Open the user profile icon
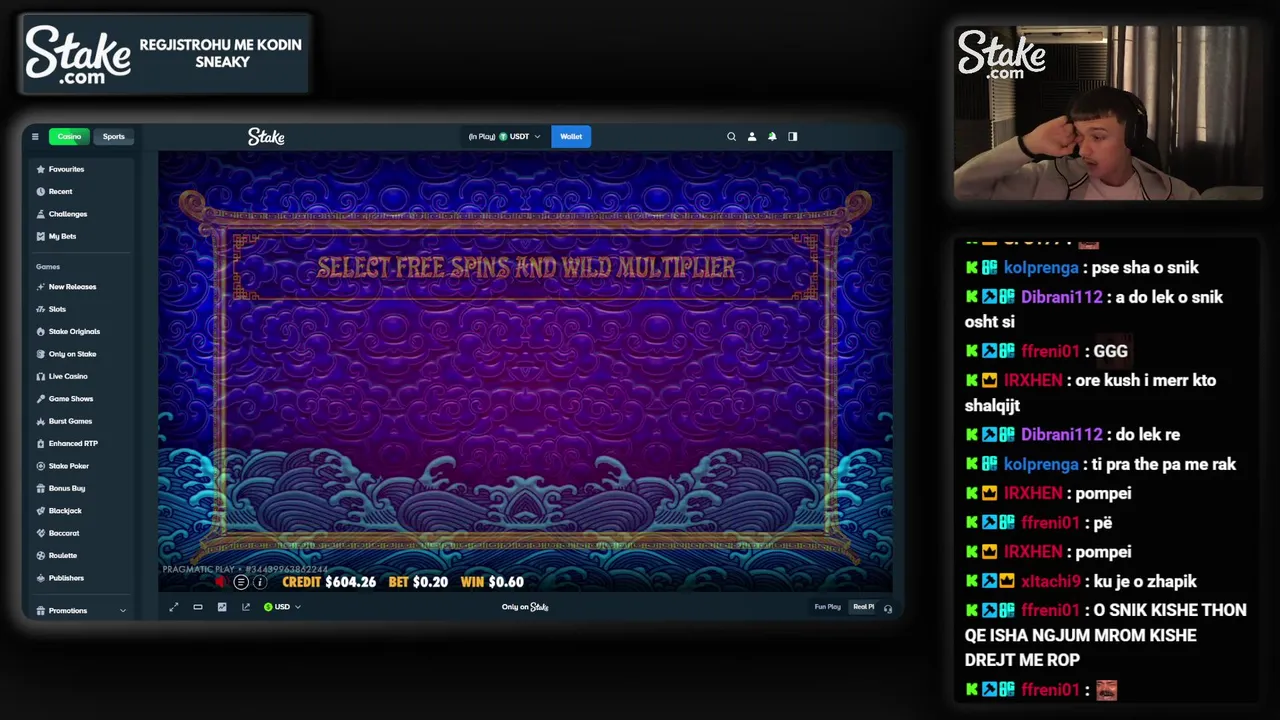The height and width of the screenshot is (720, 1280). click(752, 137)
